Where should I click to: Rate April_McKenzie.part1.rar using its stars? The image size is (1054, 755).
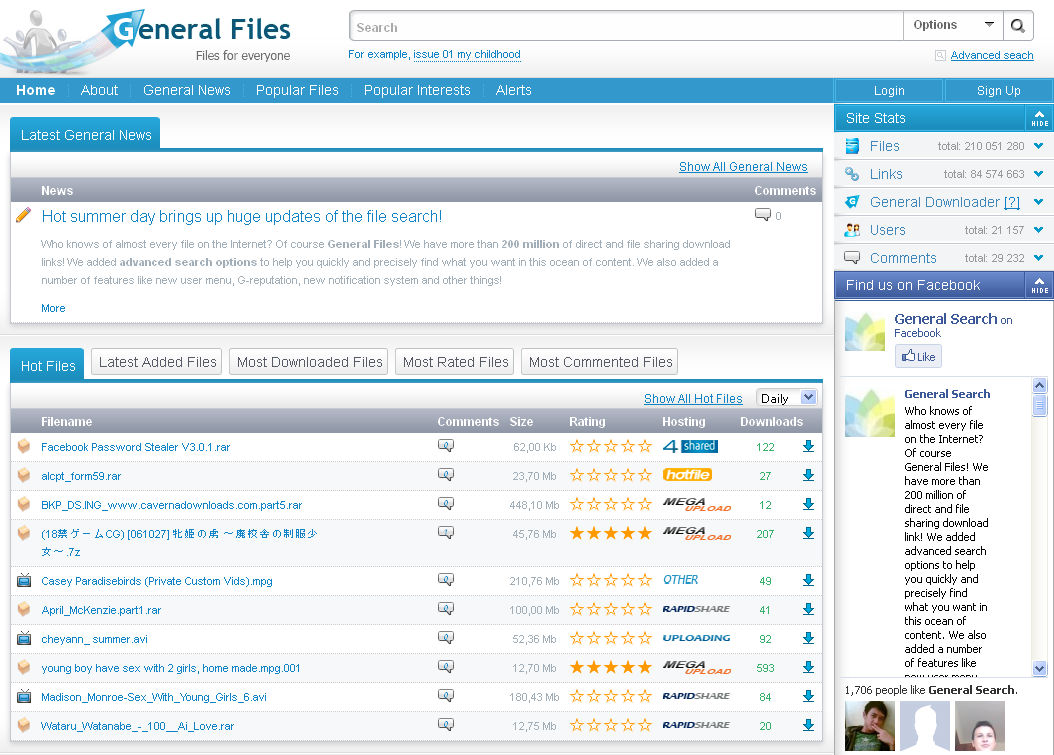click(610, 609)
